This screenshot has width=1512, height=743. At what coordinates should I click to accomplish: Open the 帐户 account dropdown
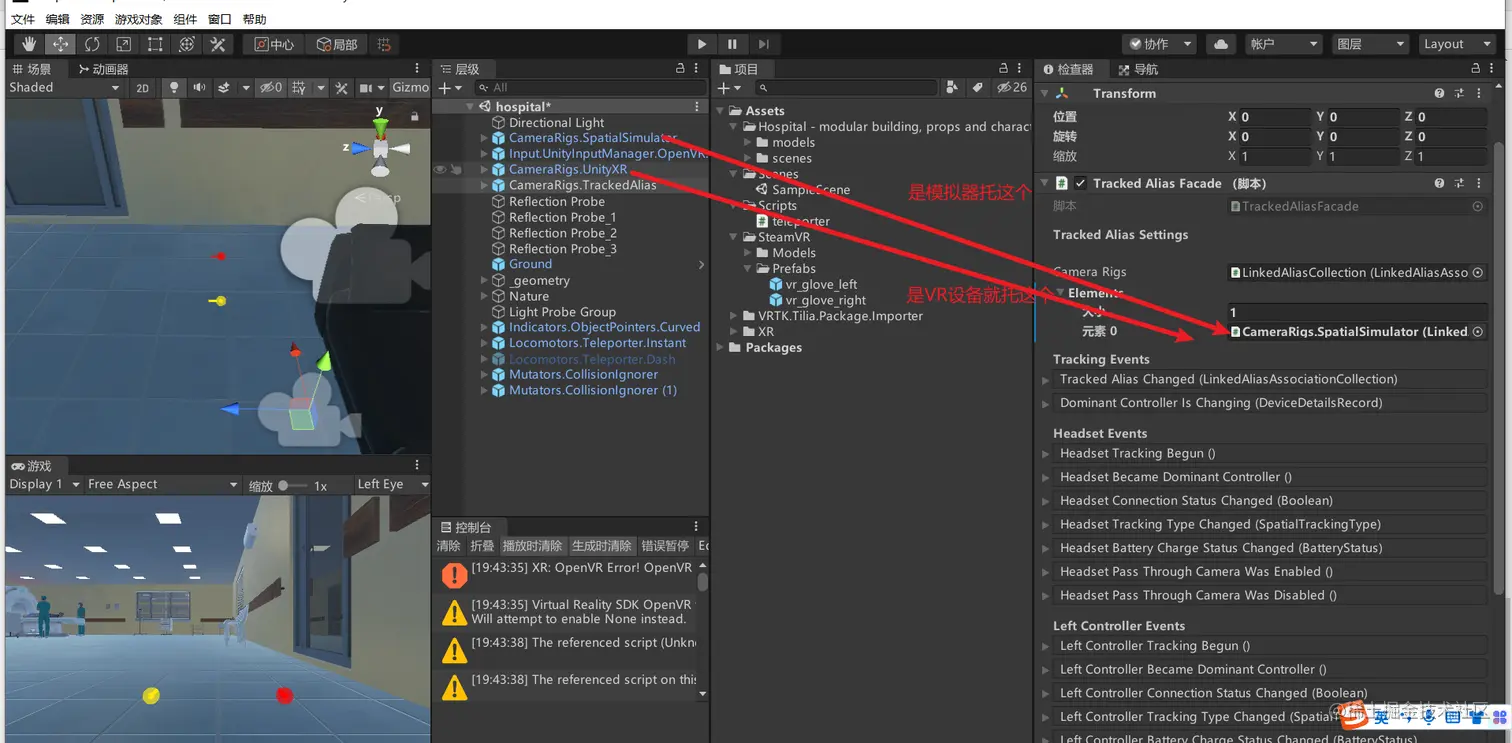(x=1285, y=44)
